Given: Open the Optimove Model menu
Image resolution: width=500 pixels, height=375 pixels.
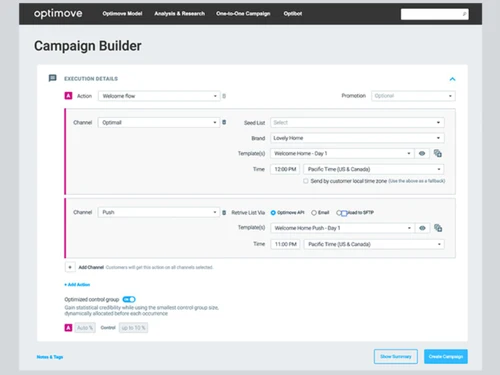Looking at the screenshot, I should pos(122,14).
